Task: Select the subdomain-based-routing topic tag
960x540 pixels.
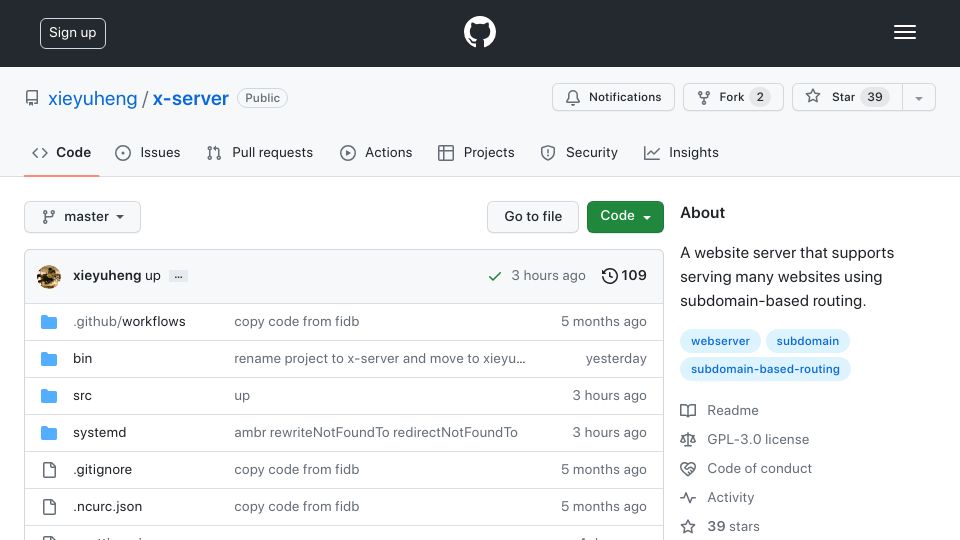Action: 765,369
